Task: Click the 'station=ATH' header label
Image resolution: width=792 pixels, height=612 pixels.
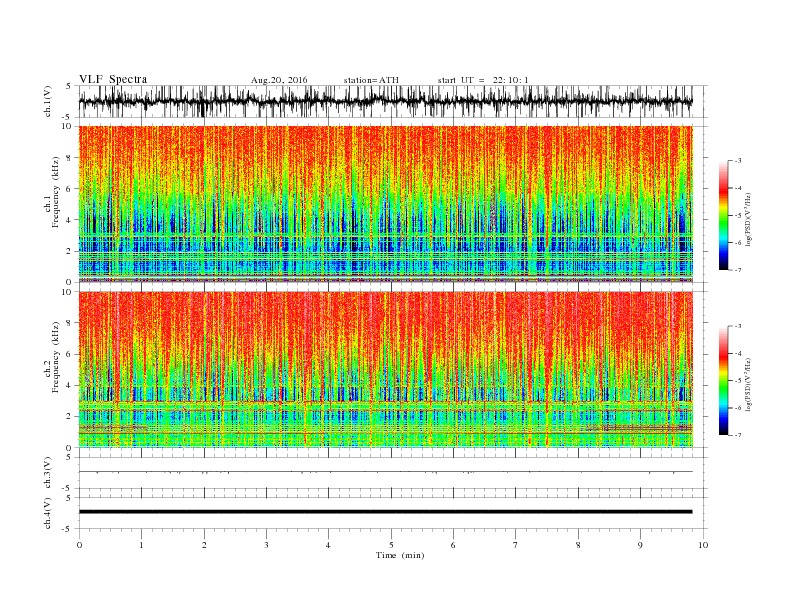Action: (371, 80)
